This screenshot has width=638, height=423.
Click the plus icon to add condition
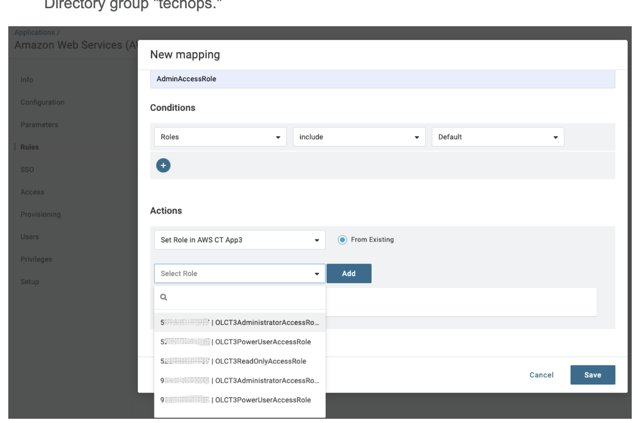tap(163, 166)
